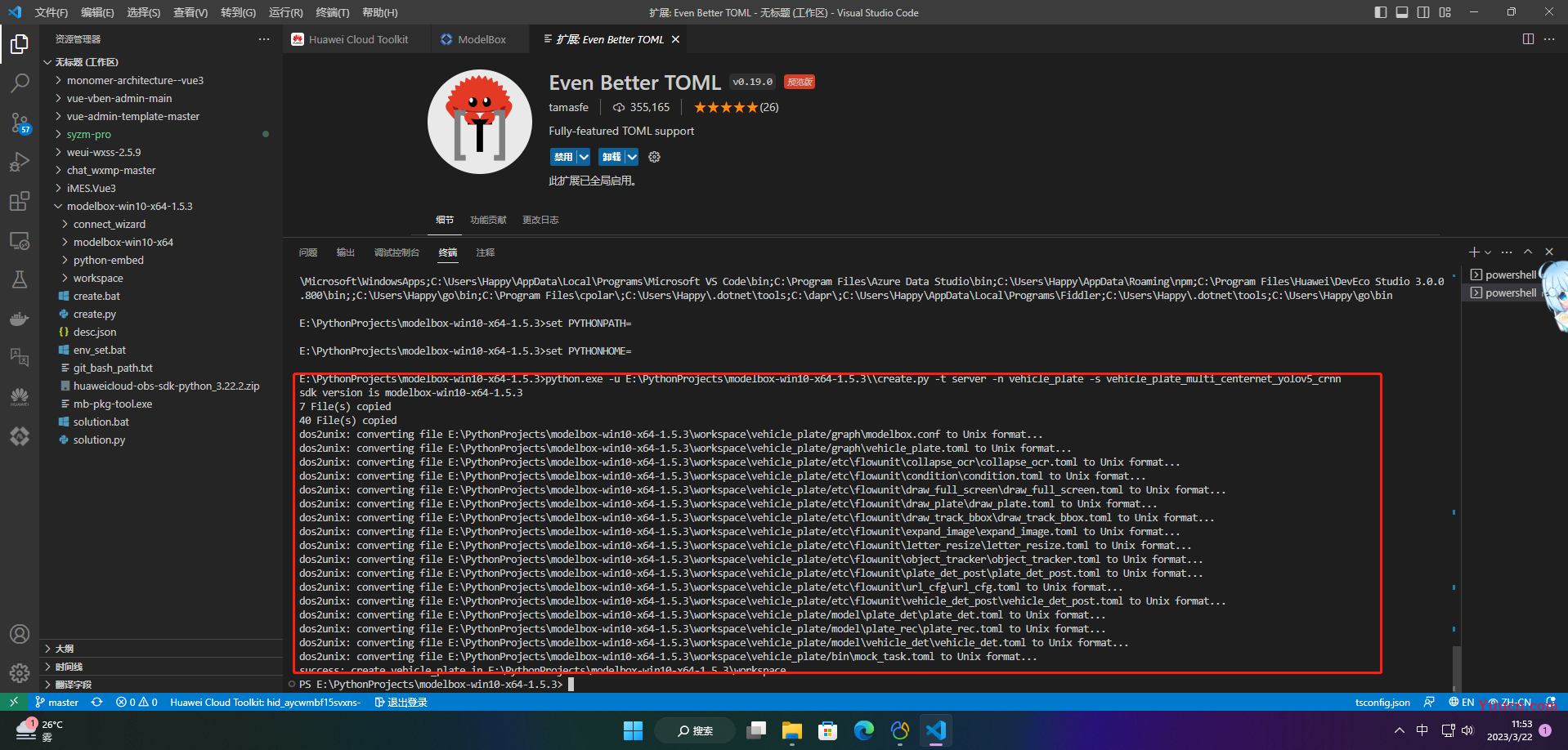The height and width of the screenshot is (750, 1568).
Task: Expand the workspace folder
Action: pos(98,278)
